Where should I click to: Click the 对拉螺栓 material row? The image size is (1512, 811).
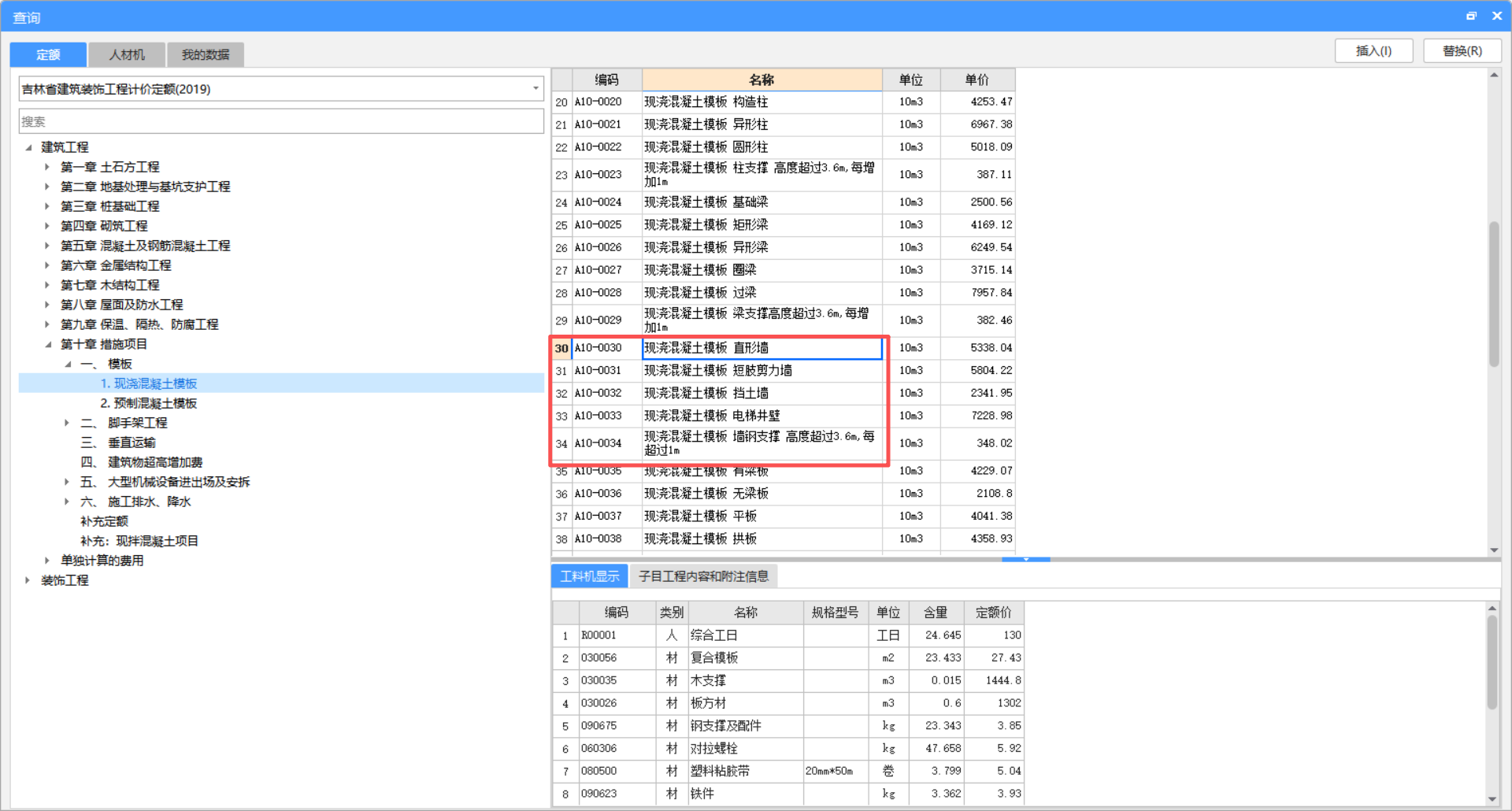(788, 749)
